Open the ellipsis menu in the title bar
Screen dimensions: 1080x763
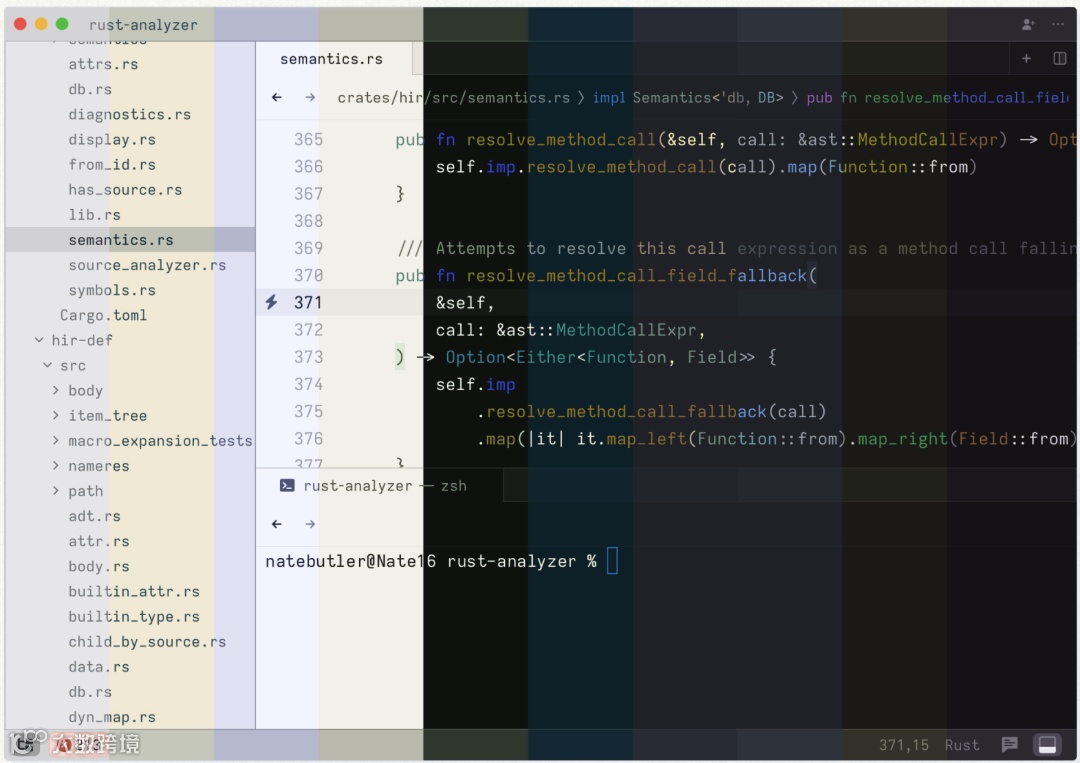[x=1058, y=25]
